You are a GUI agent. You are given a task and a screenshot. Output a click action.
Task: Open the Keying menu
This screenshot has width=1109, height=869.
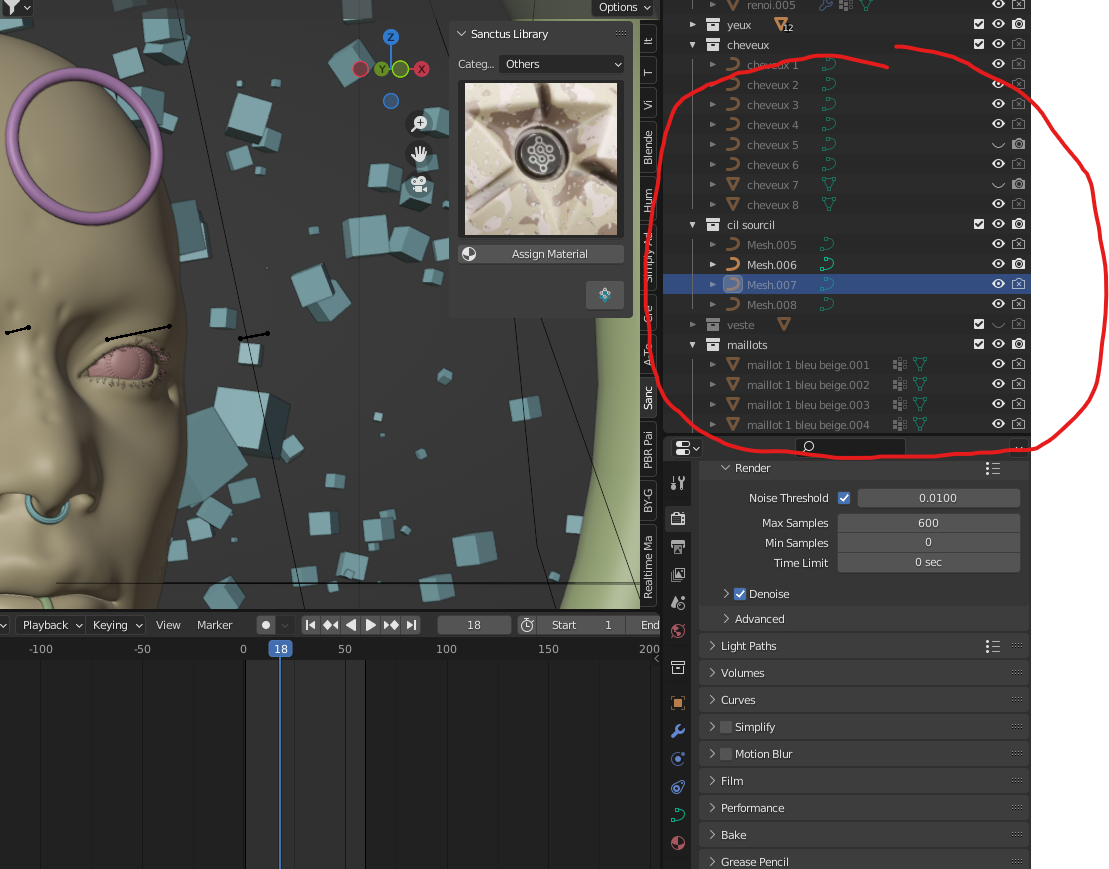(117, 625)
